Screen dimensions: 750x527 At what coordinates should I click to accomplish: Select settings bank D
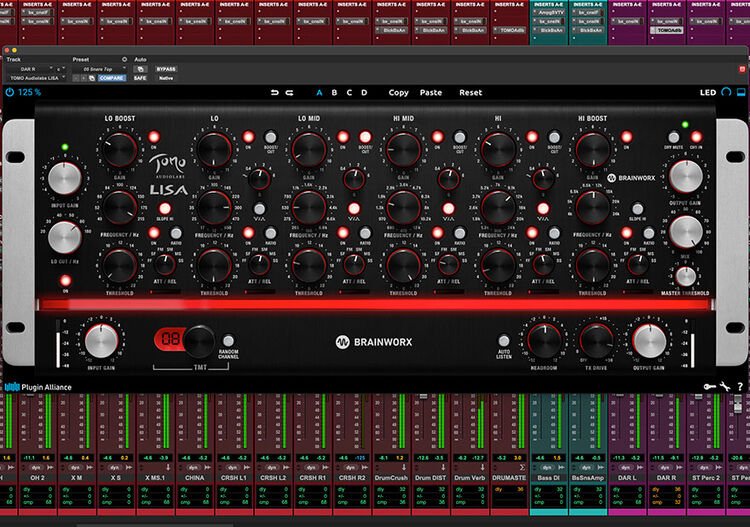click(x=364, y=93)
